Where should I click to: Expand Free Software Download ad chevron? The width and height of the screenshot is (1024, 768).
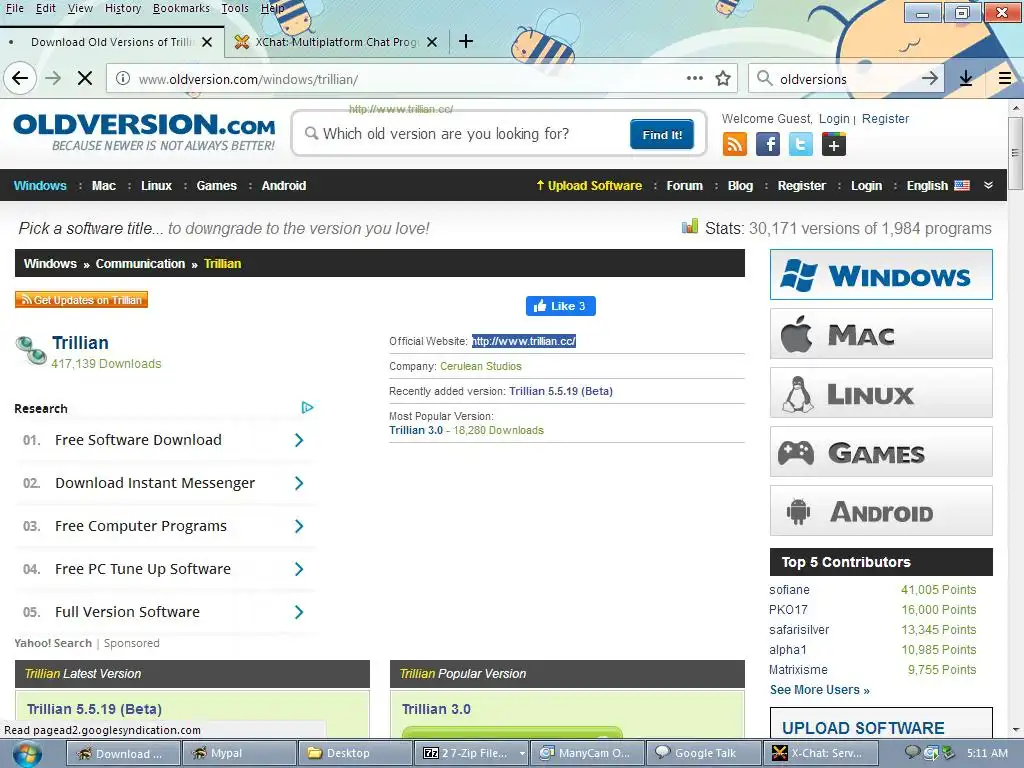point(298,440)
